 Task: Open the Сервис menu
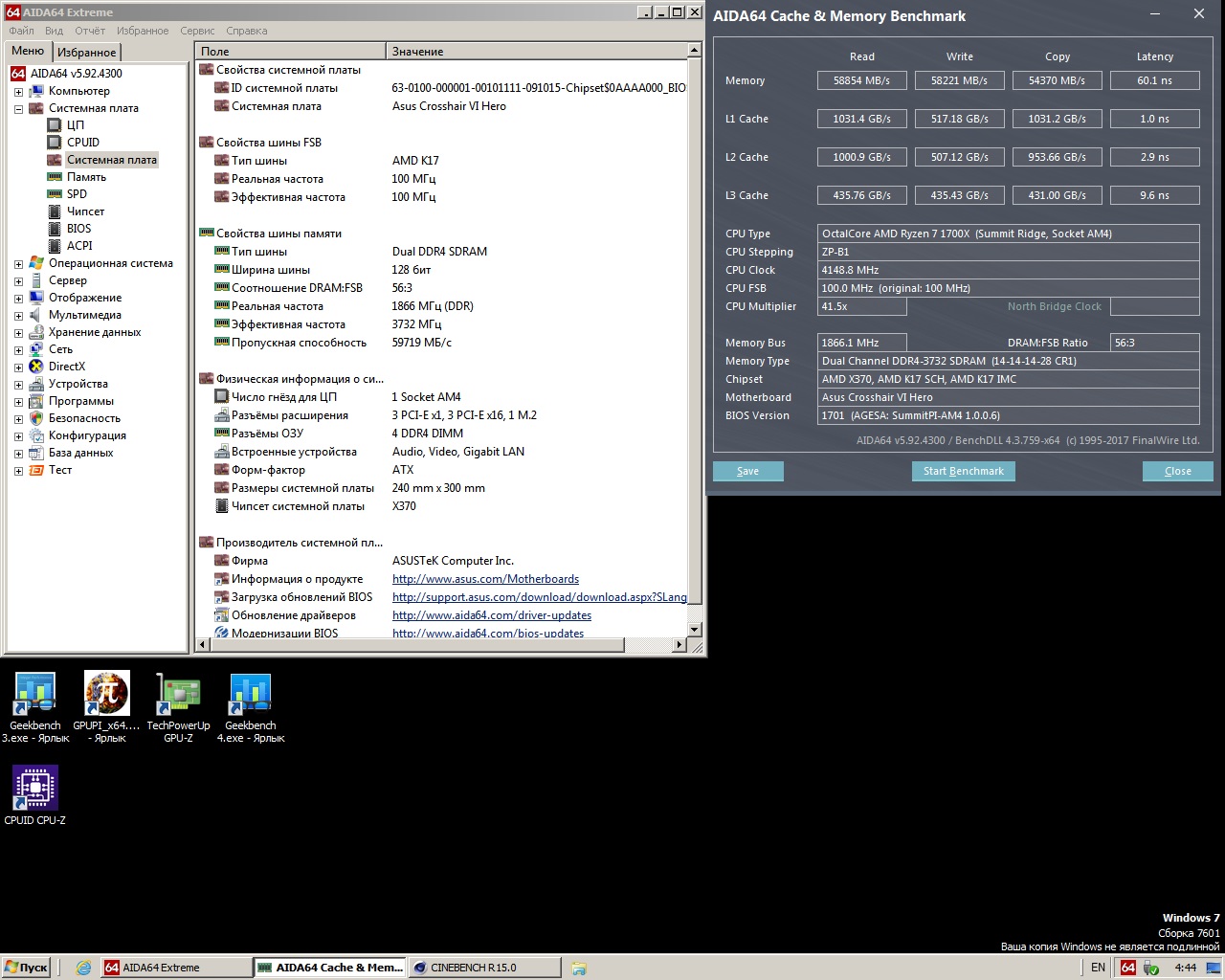point(197,31)
